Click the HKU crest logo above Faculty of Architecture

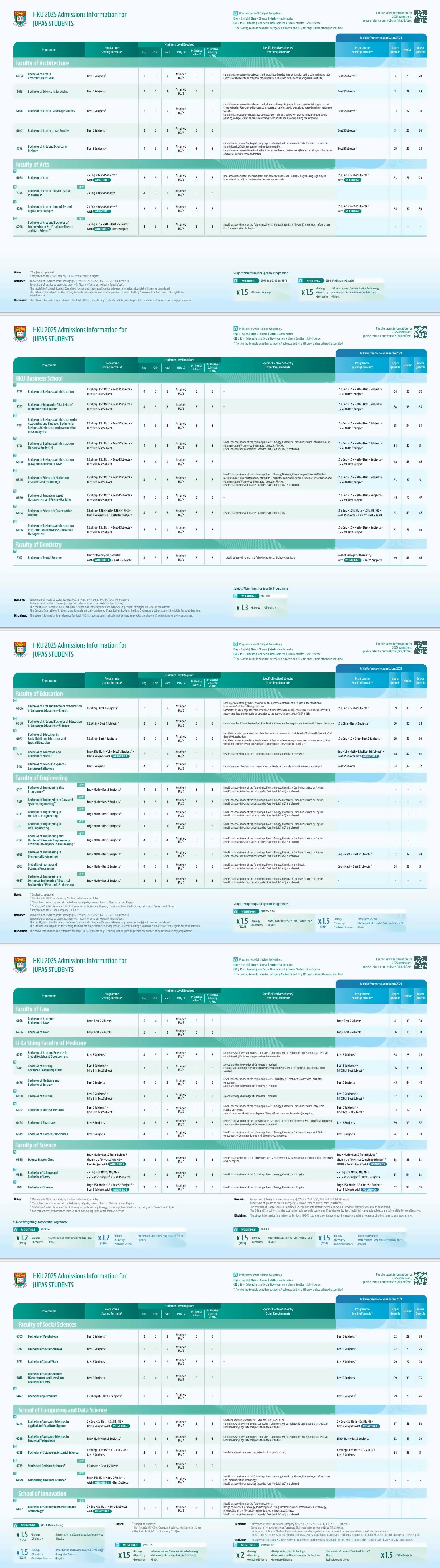point(20,19)
